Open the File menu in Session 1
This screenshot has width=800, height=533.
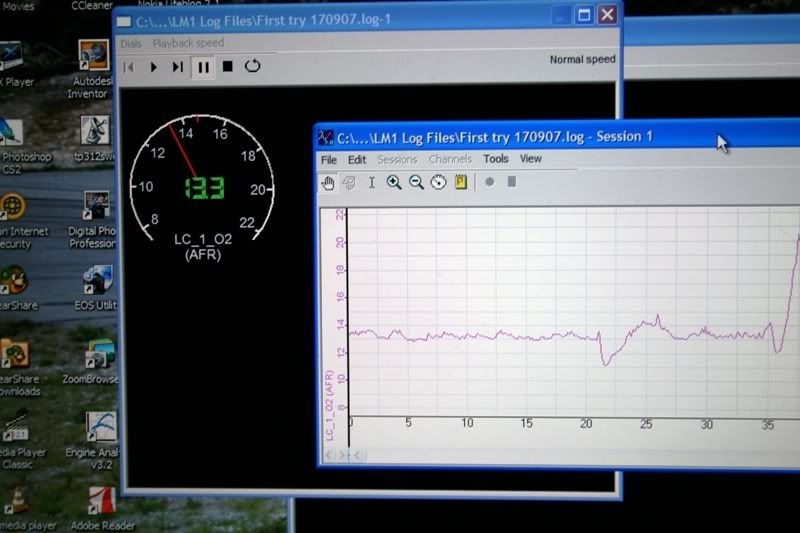329,159
